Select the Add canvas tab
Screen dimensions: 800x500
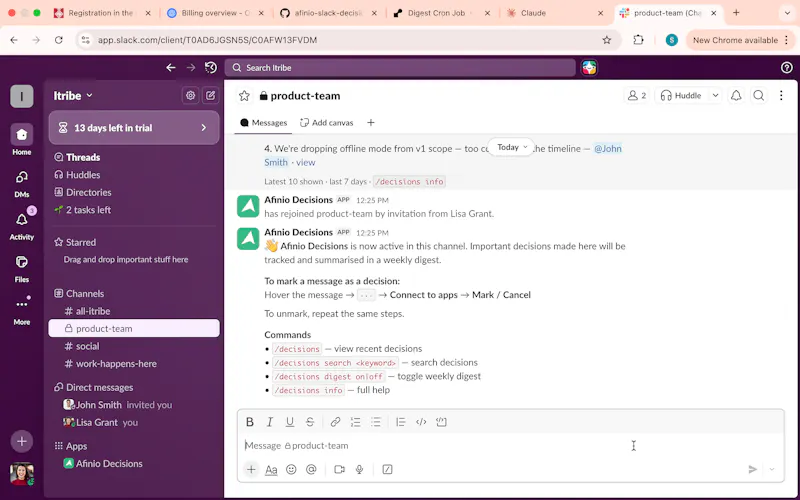point(327,122)
